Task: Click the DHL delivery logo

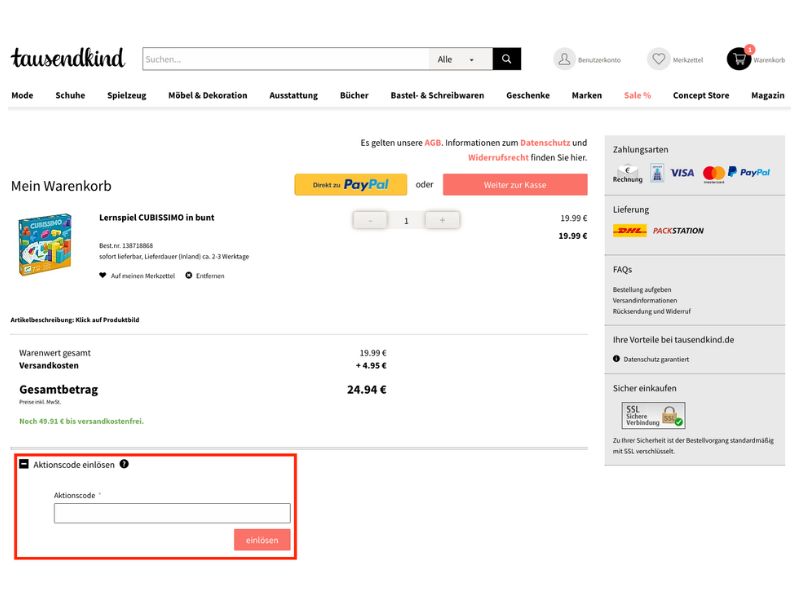Action: coord(630,231)
